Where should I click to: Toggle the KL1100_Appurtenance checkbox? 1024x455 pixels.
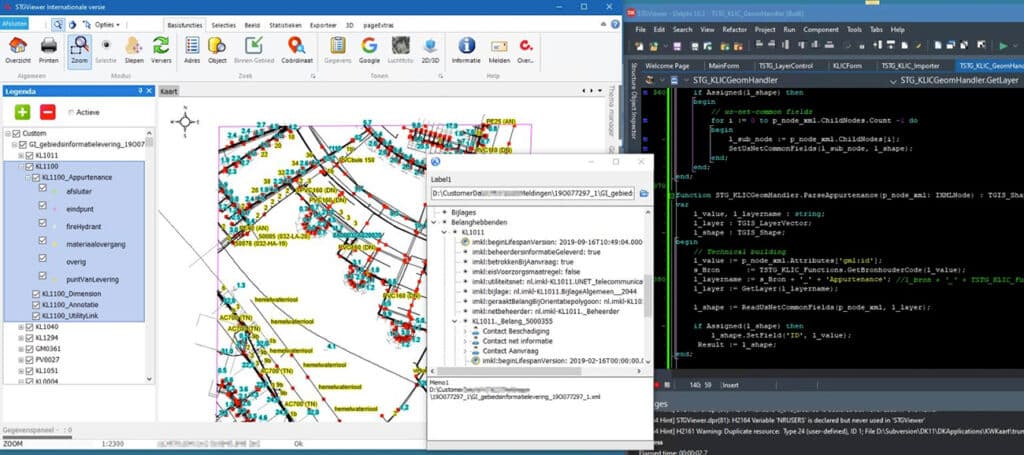click(36, 177)
